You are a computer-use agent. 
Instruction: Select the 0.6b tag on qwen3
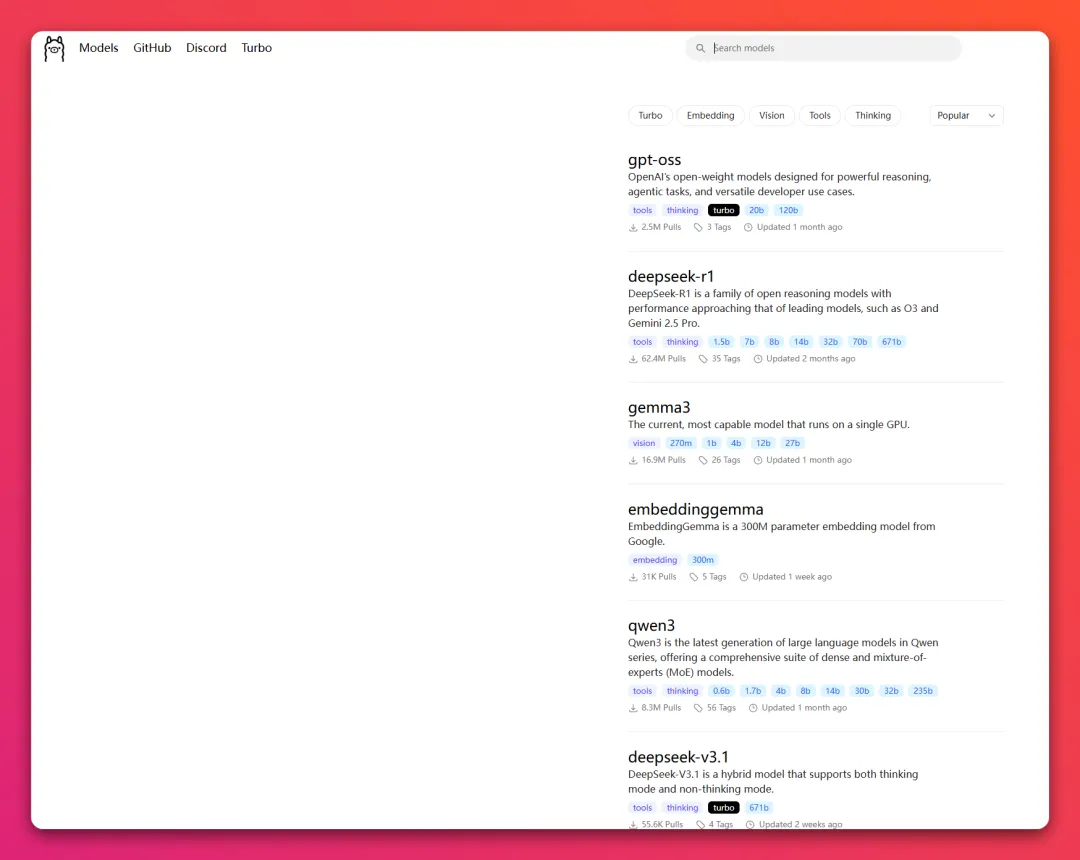[721, 691]
